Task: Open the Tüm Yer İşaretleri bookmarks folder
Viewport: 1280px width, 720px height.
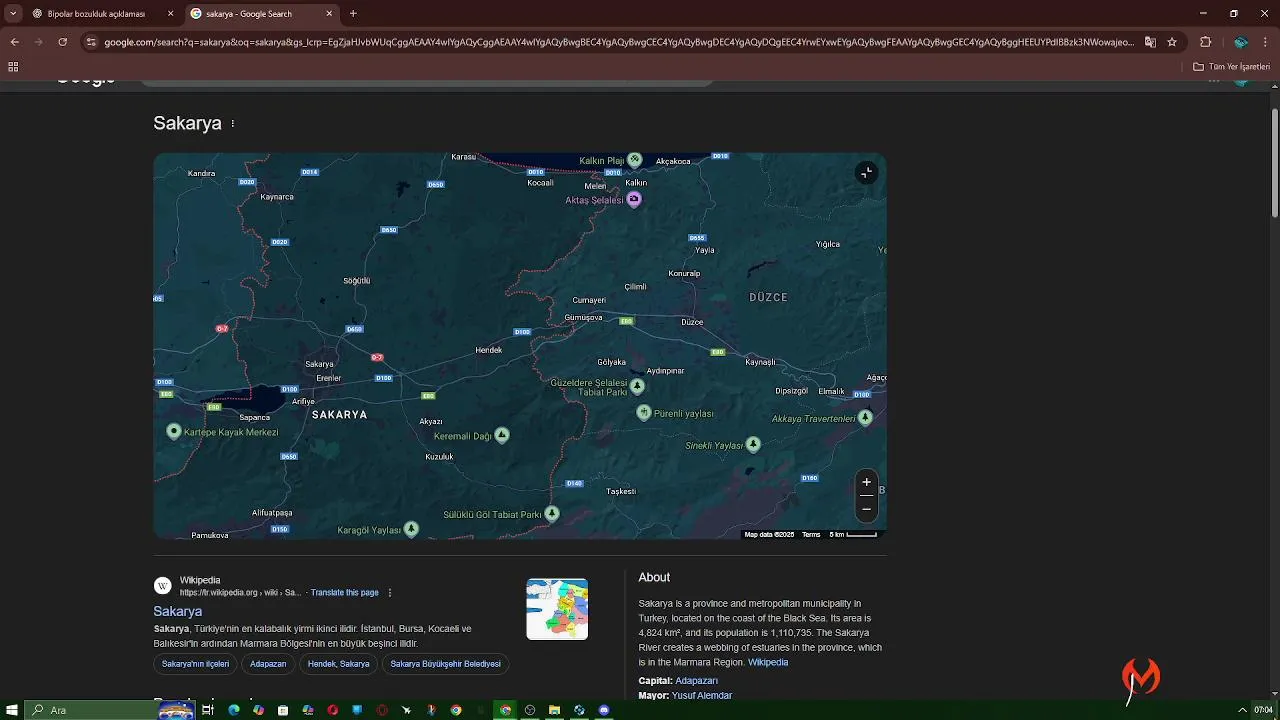Action: coord(1231,67)
